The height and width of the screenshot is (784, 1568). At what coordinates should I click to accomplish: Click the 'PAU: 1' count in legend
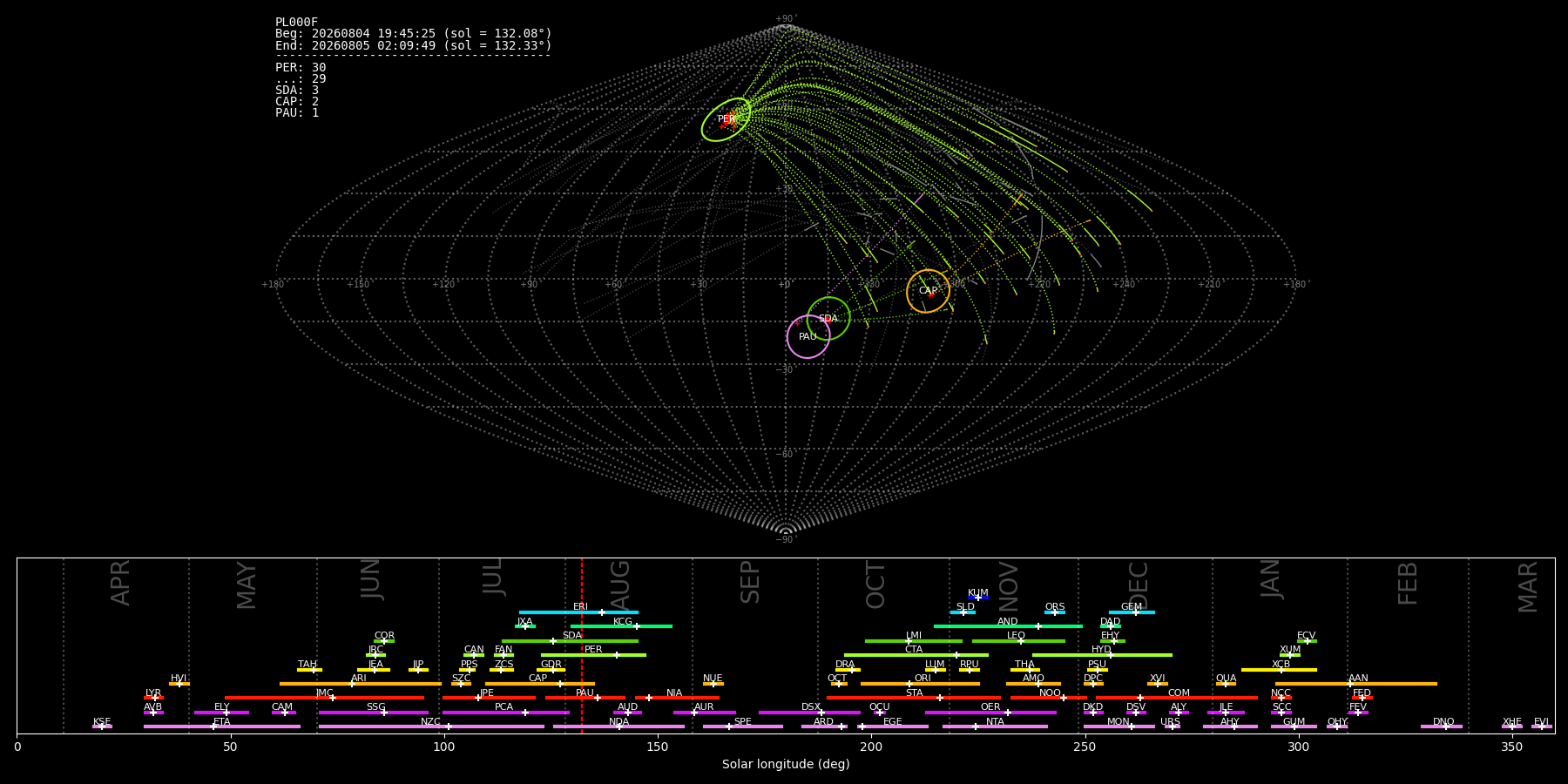[297, 113]
